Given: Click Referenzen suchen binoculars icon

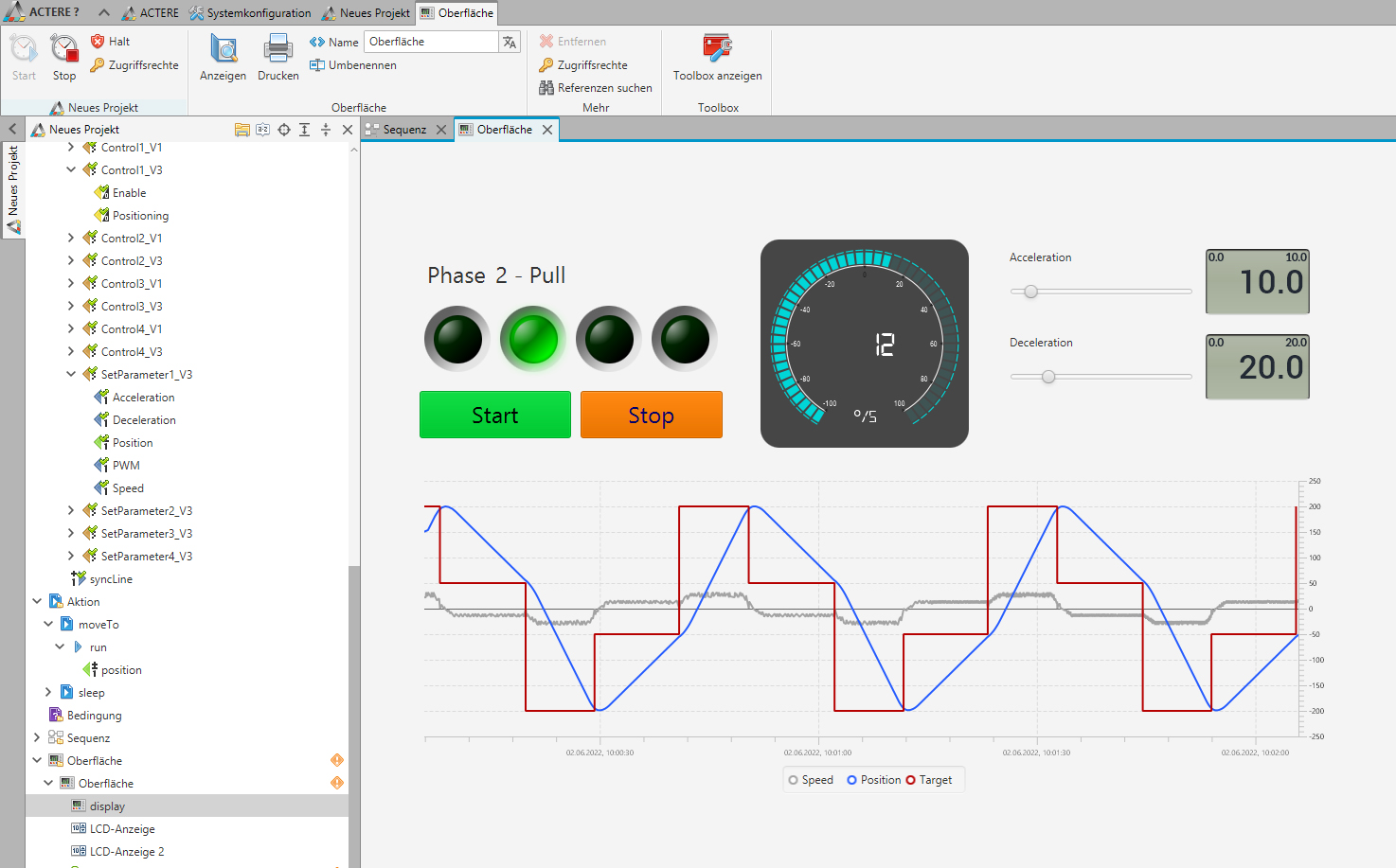Looking at the screenshot, I should coord(546,88).
